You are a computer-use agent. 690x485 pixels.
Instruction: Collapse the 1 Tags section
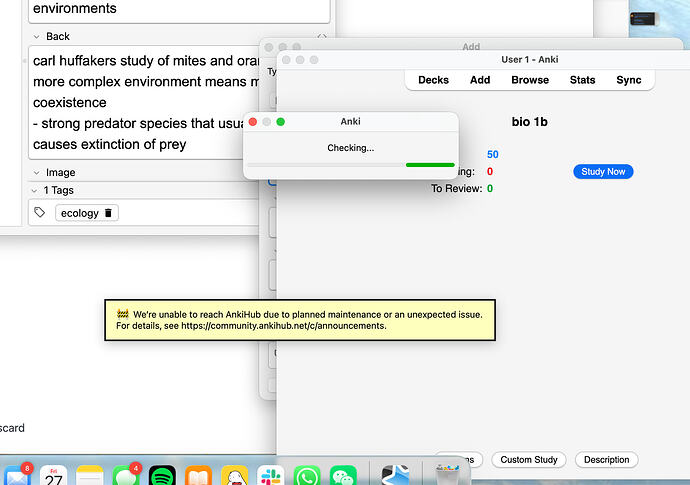34,191
